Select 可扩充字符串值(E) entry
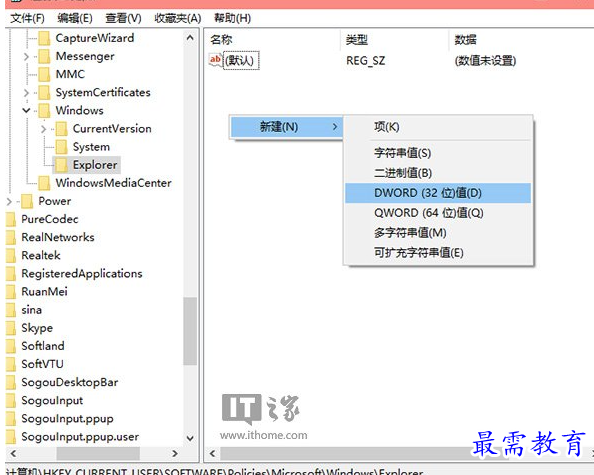 point(438,253)
